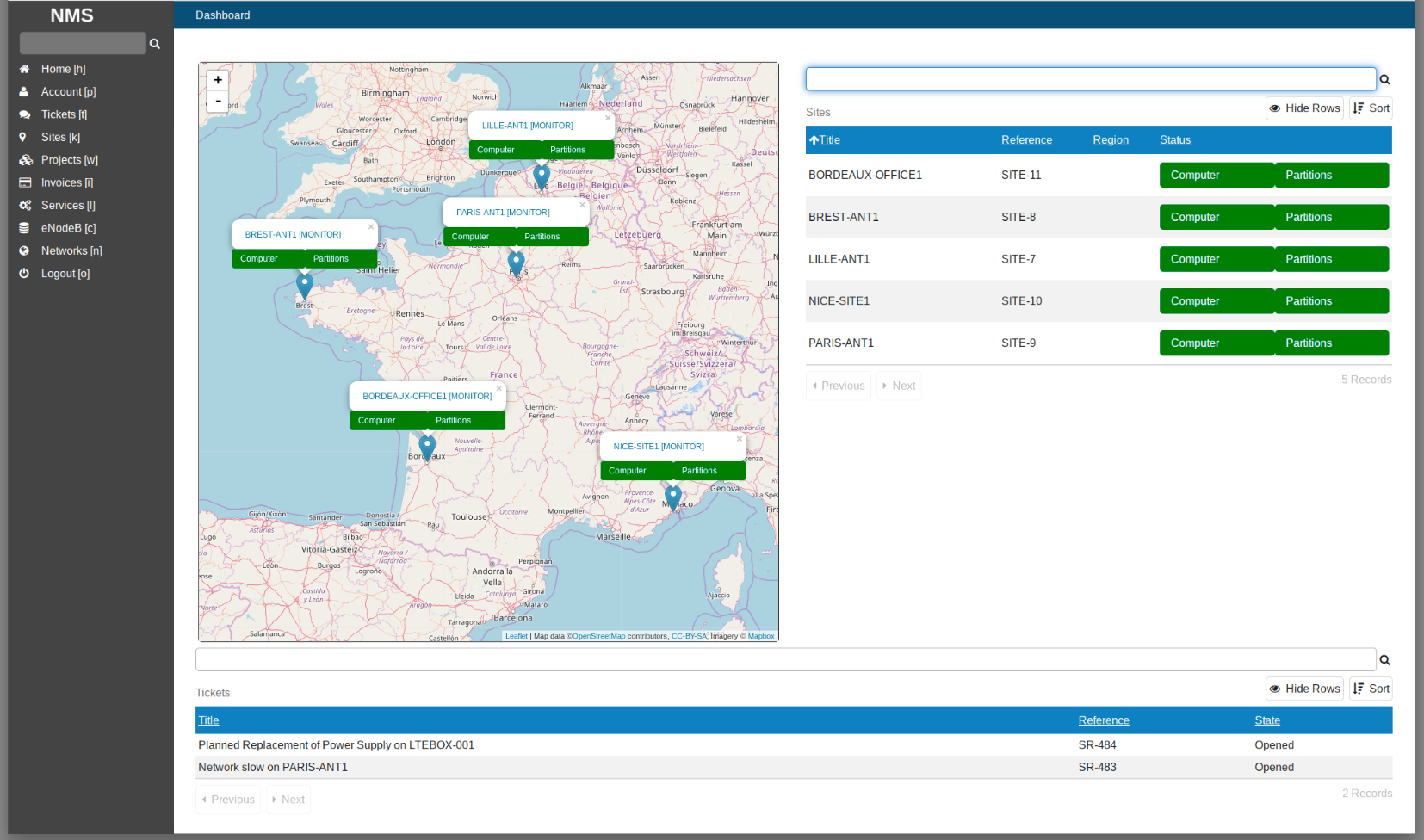Click the Nice map marker pin

[673, 497]
